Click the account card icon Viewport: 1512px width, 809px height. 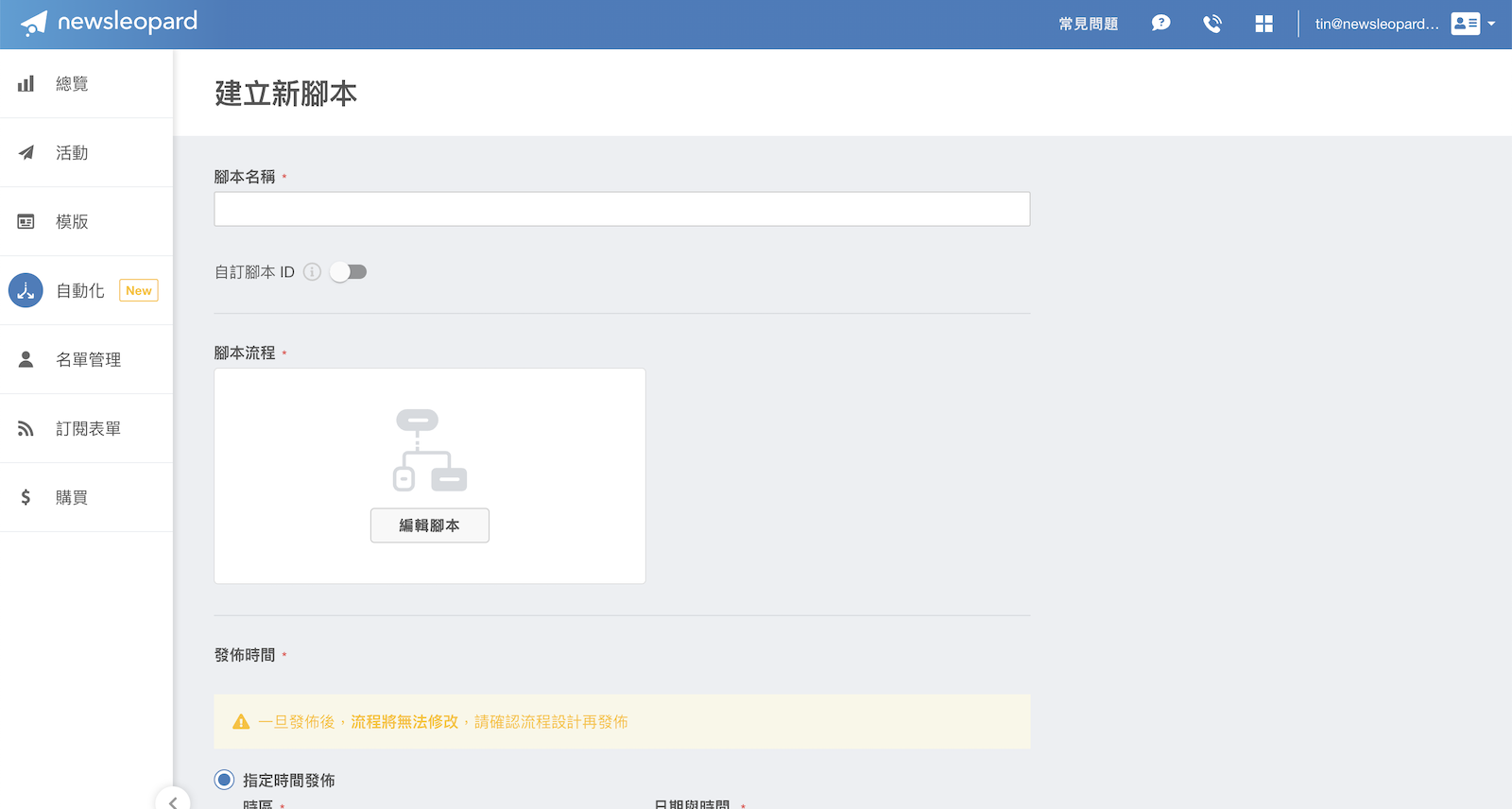(x=1466, y=24)
